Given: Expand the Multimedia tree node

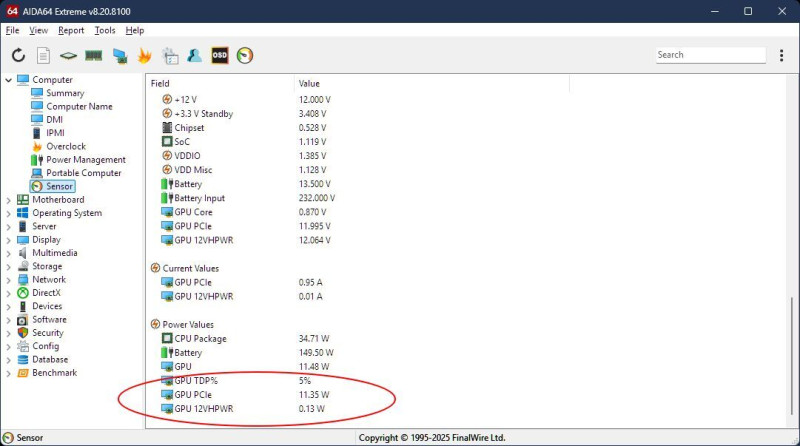Looking at the screenshot, I should point(8,253).
